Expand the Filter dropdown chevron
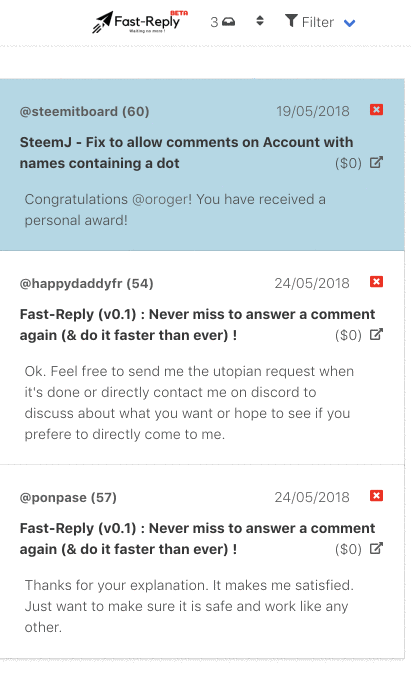 pos(350,23)
